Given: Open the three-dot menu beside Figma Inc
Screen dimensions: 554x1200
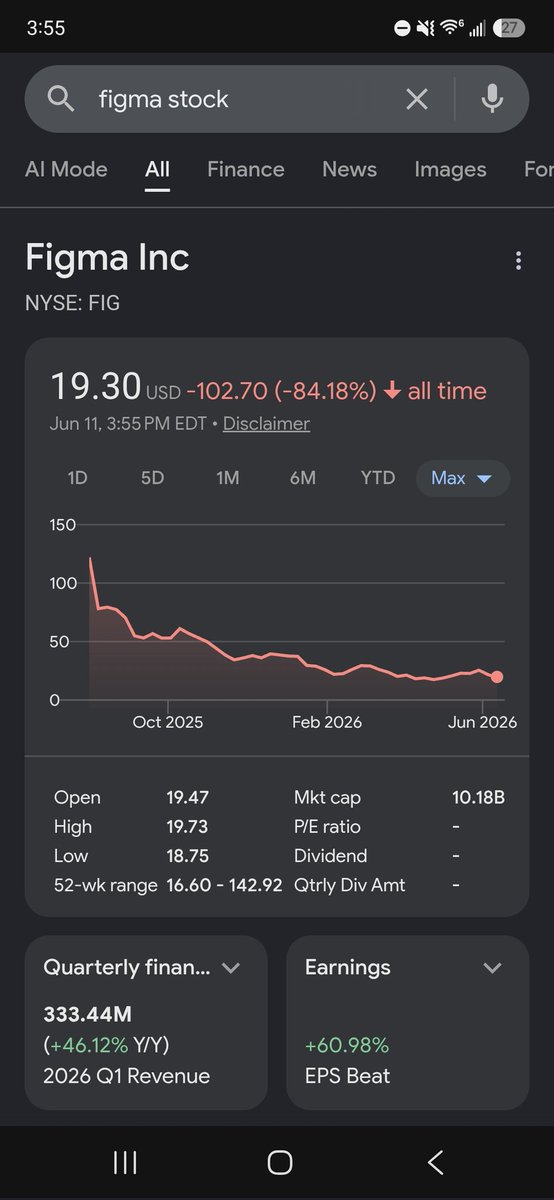Looking at the screenshot, I should click(518, 261).
